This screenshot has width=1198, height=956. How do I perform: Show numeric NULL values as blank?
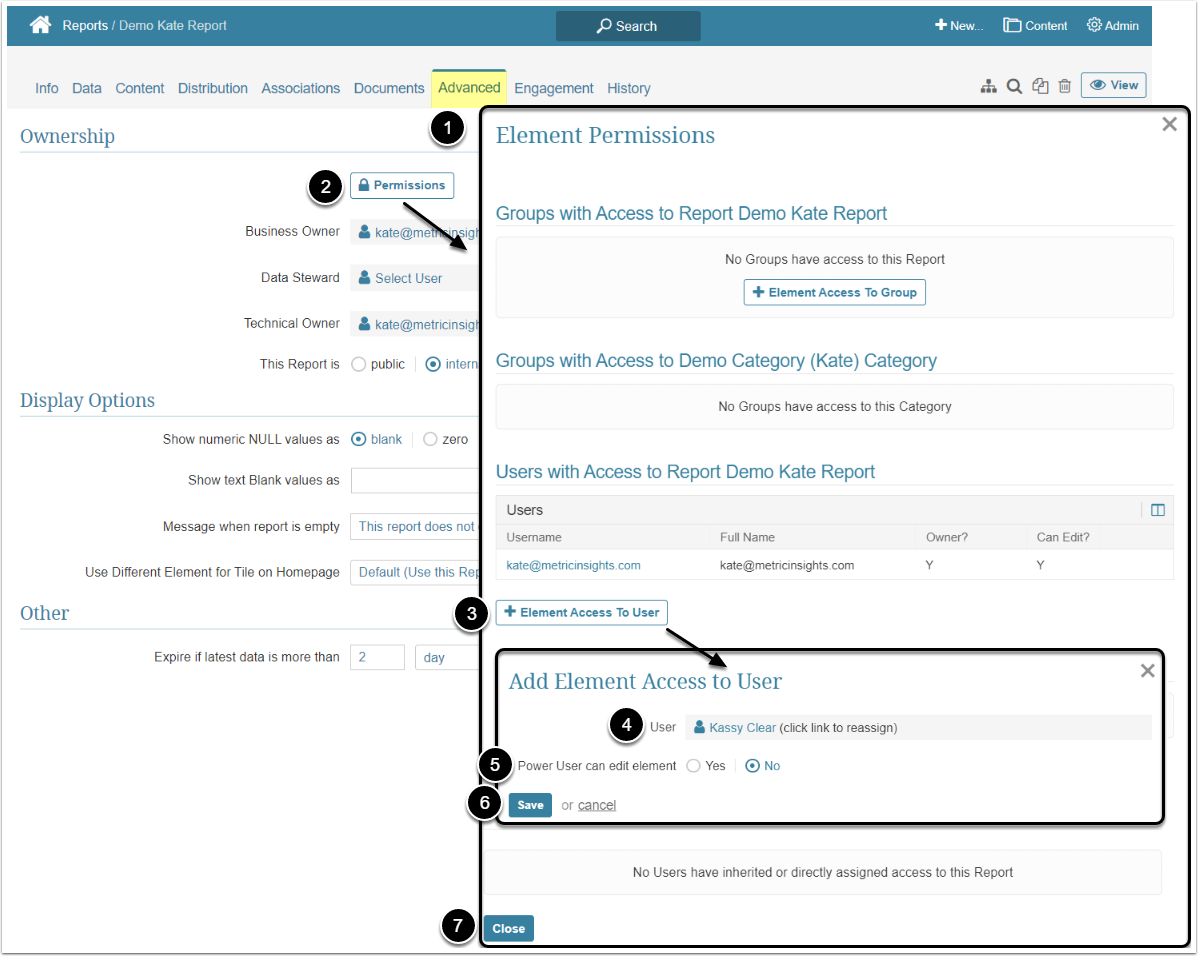coord(358,439)
